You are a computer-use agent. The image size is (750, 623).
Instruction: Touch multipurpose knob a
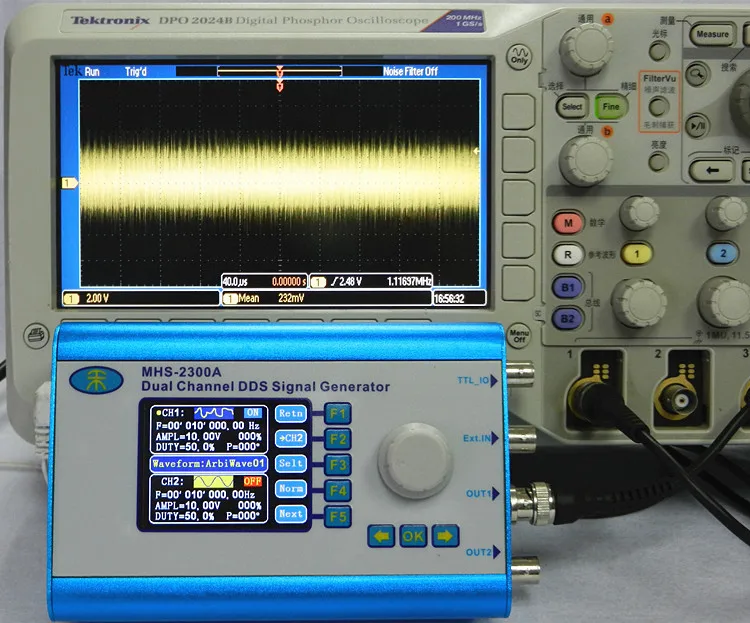tap(586, 50)
